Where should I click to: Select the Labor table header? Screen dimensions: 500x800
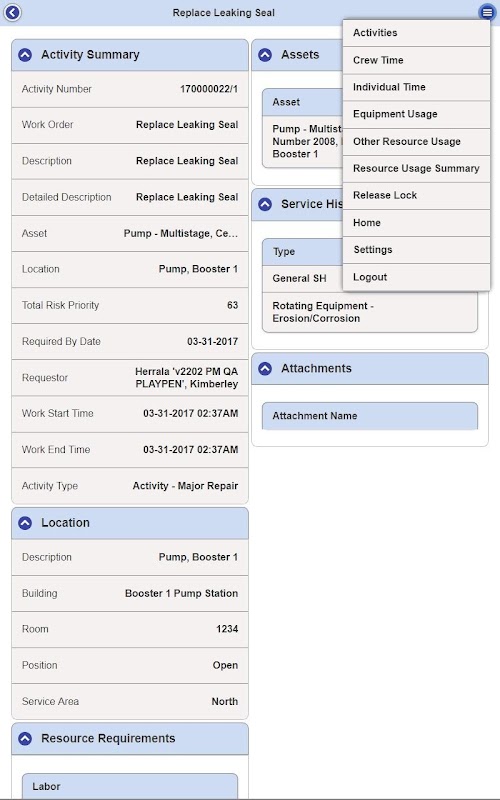[x=130, y=786]
